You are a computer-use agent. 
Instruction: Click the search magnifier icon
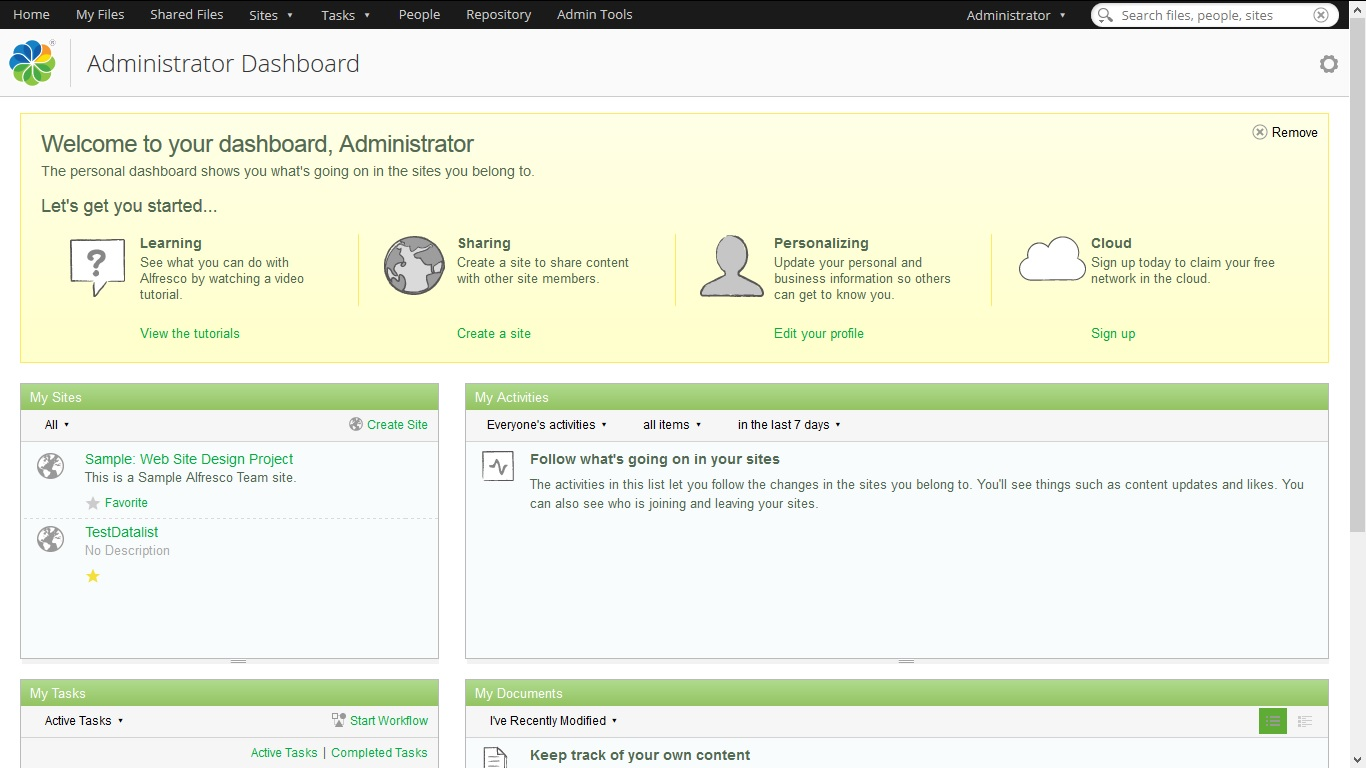click(x=1105, y=15)
